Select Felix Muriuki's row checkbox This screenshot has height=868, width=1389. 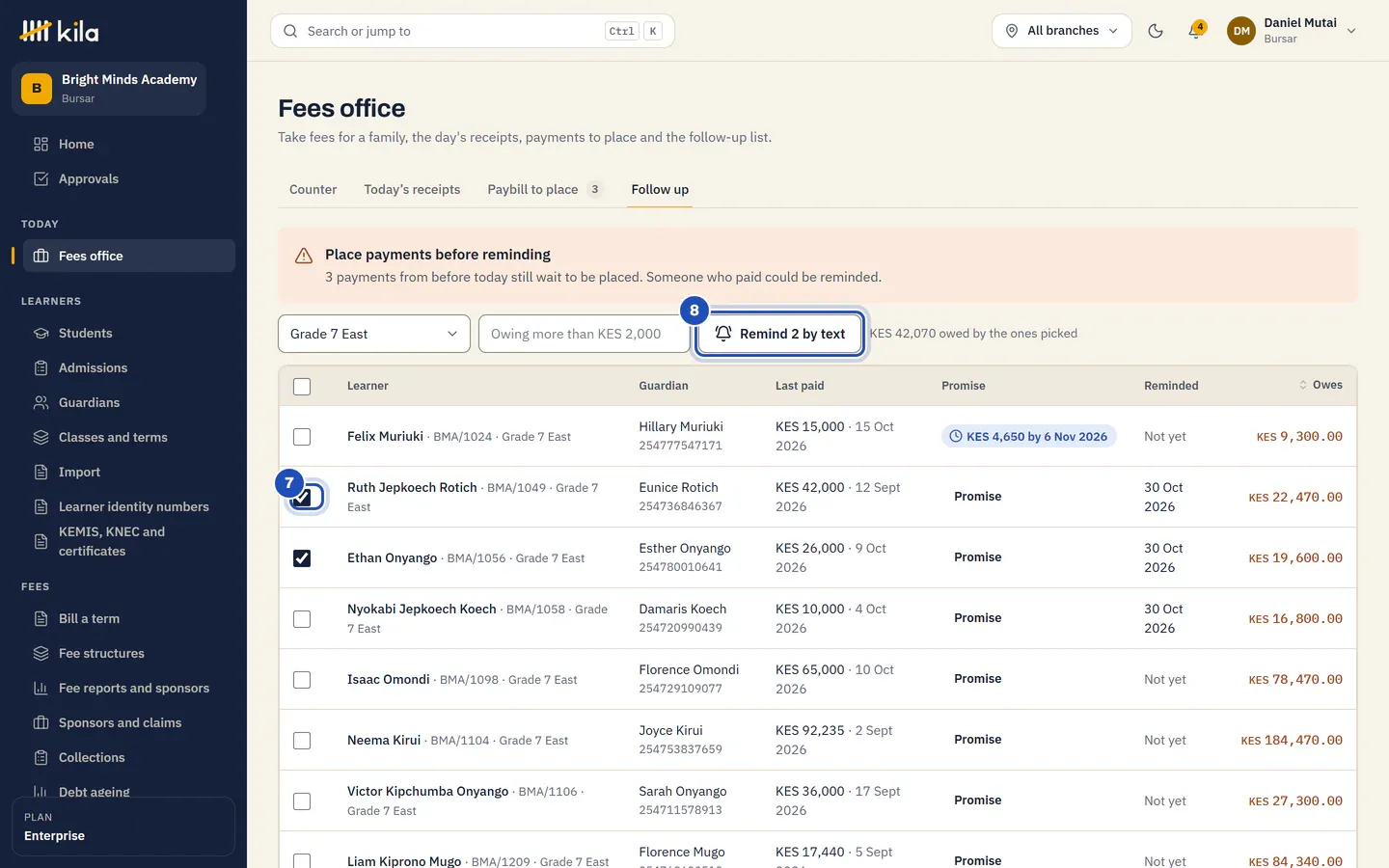[x=302, y=436]
